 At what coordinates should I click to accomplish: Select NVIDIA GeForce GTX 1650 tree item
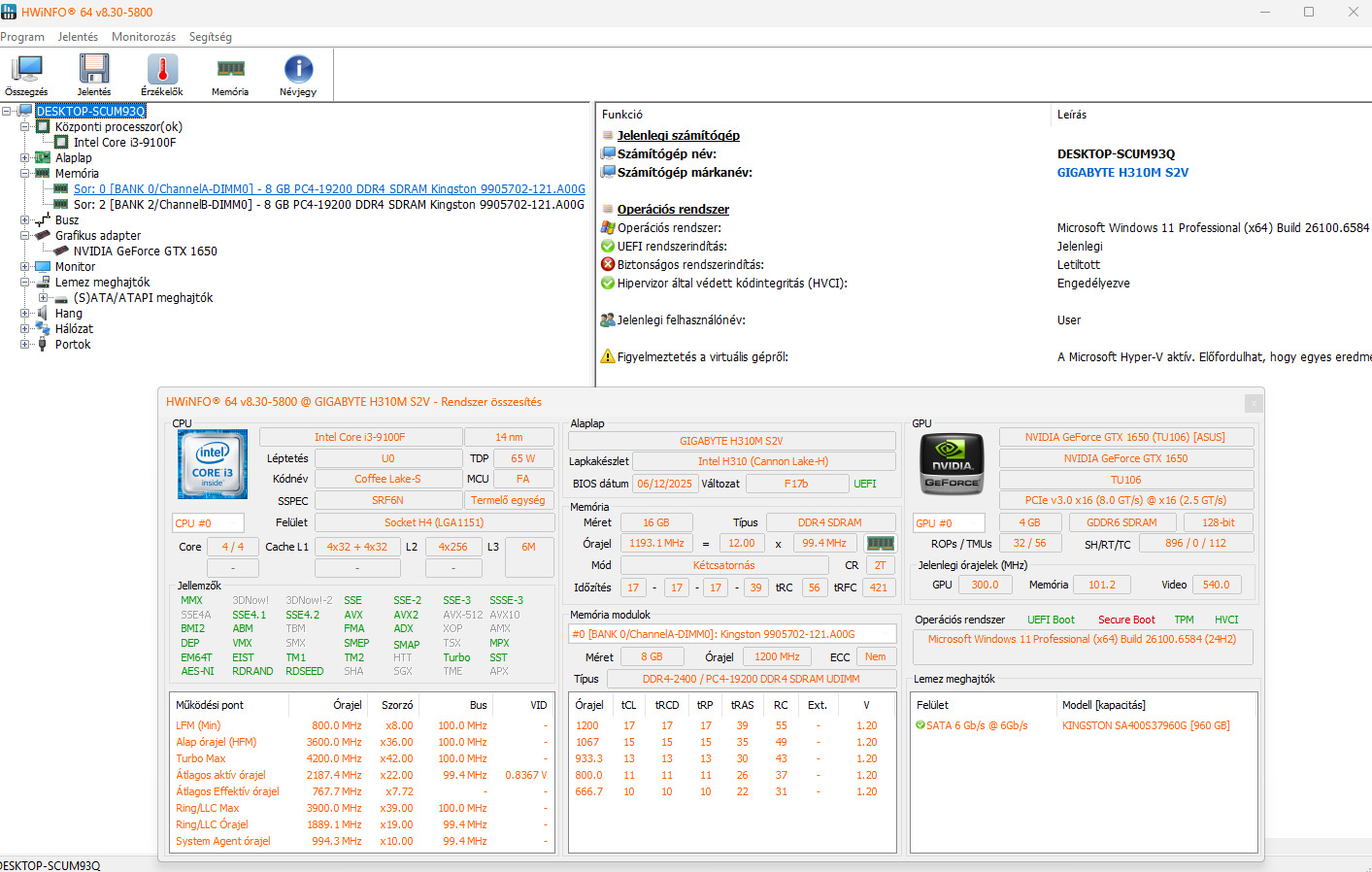[146, 251]
